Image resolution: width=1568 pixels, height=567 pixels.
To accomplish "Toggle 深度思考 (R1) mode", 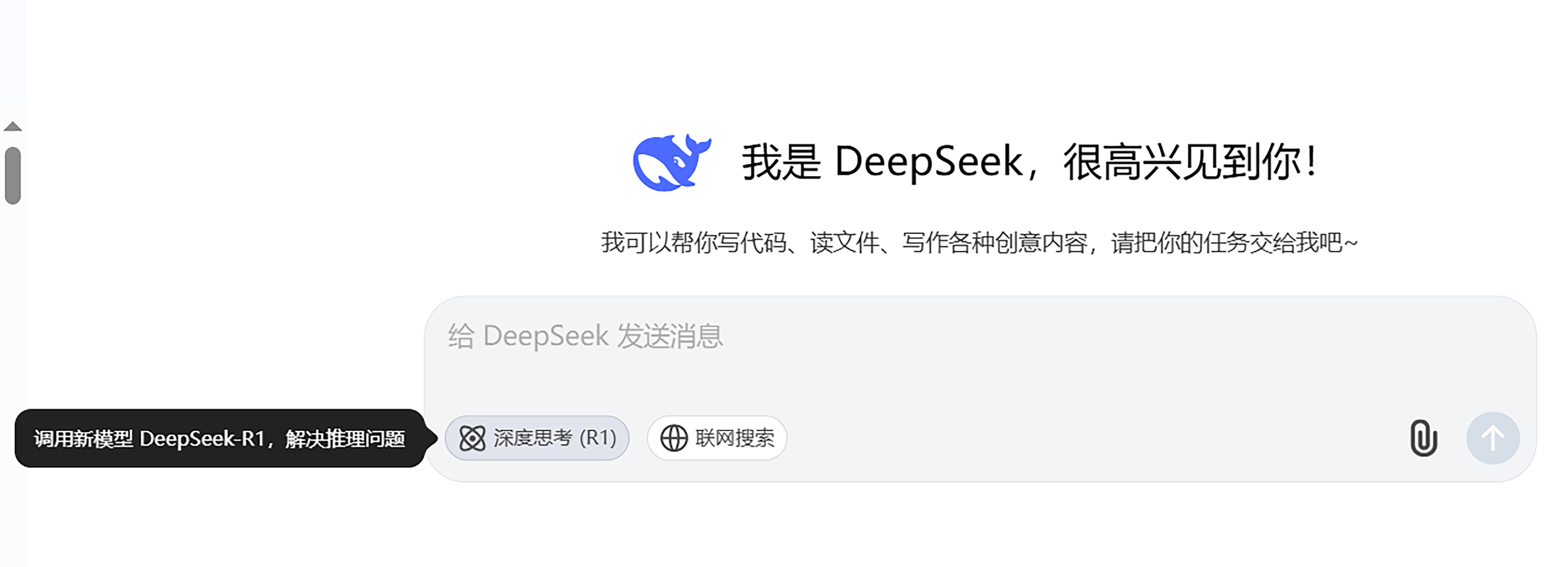I will pos(537,438).
